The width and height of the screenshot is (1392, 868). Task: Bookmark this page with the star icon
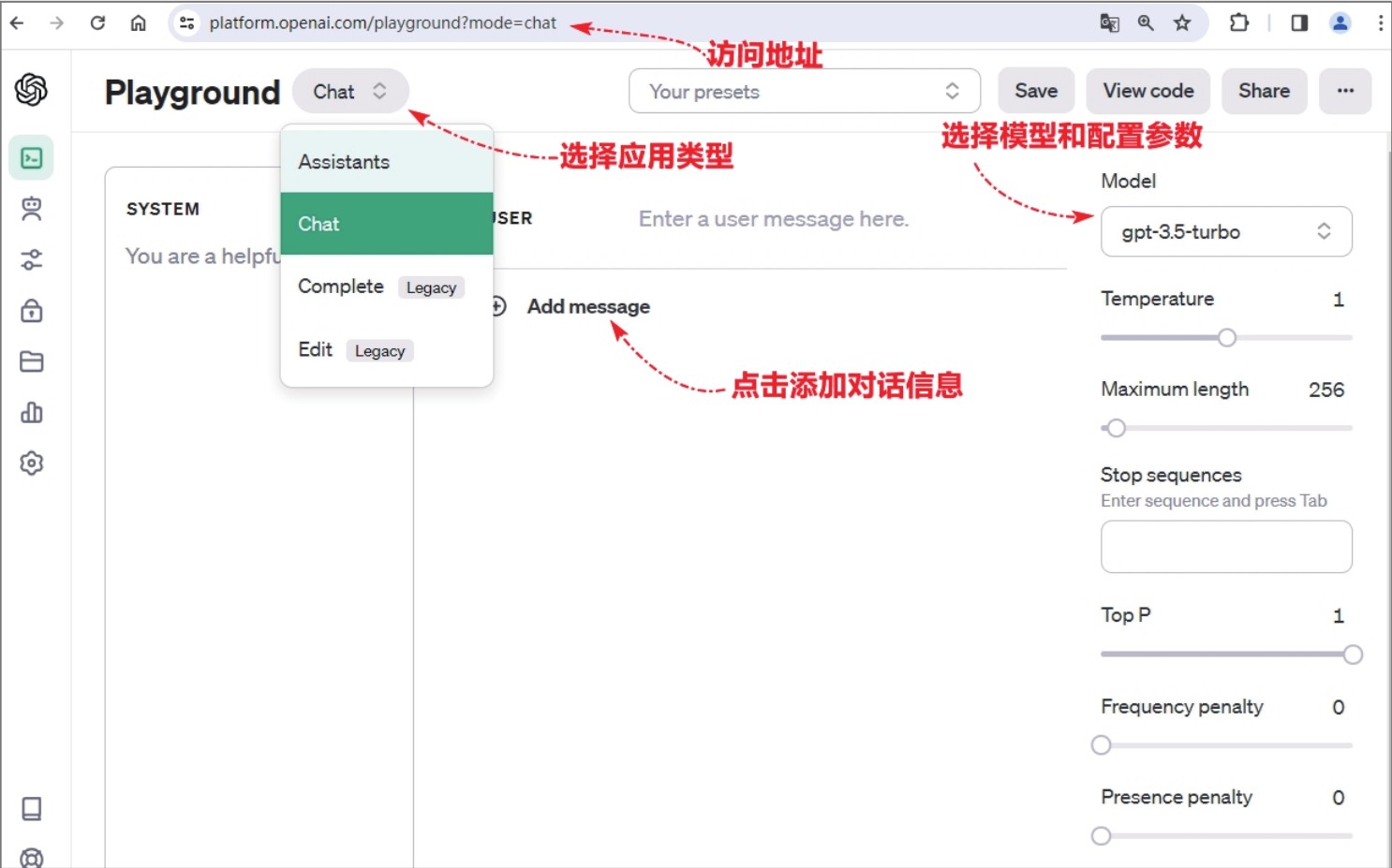(1182, 22)
